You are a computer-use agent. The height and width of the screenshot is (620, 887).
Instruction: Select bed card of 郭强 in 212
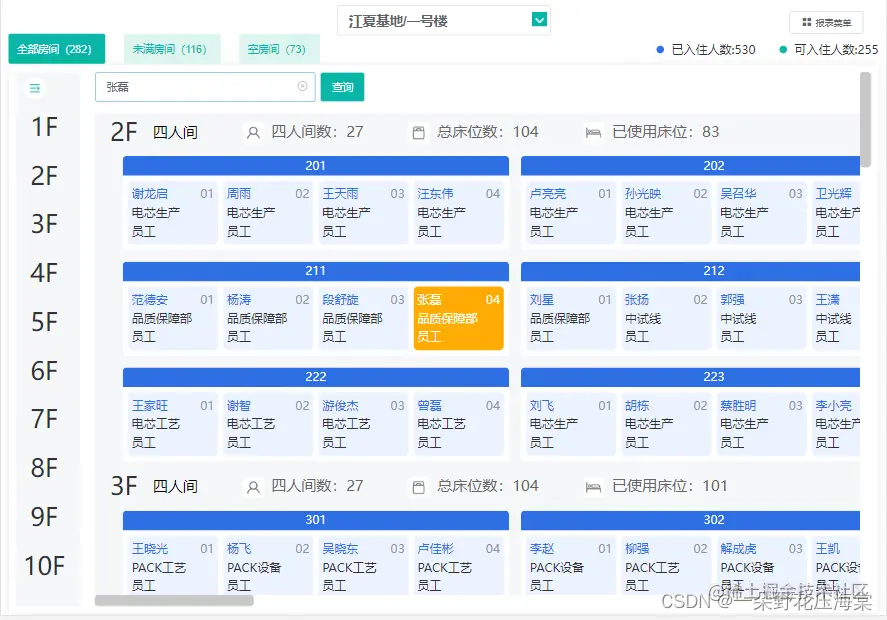click(x=761, y=318)
